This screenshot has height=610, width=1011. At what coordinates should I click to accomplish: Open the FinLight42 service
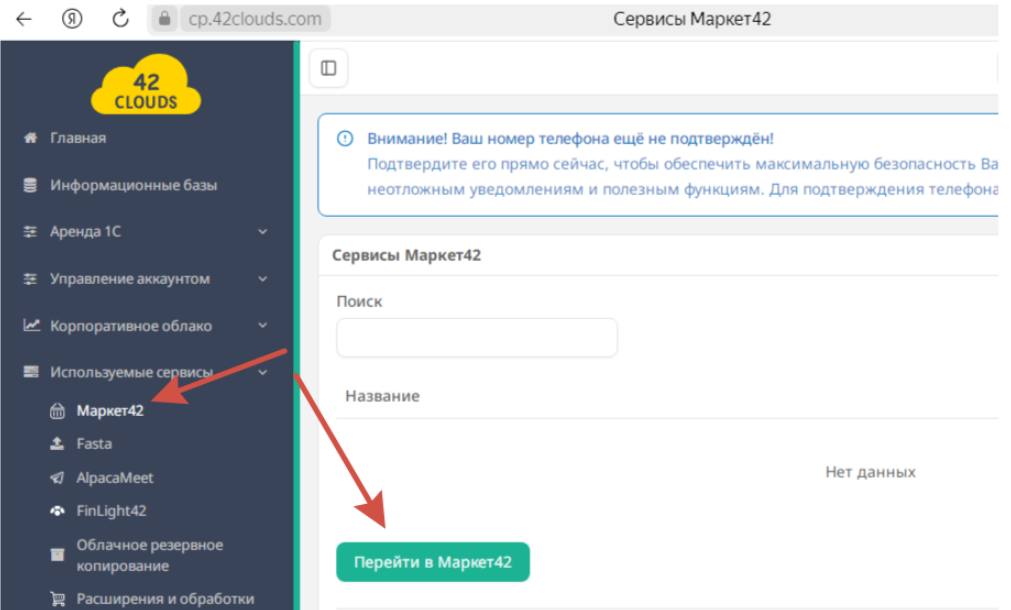pyautogui.click(x=112, y=511)
